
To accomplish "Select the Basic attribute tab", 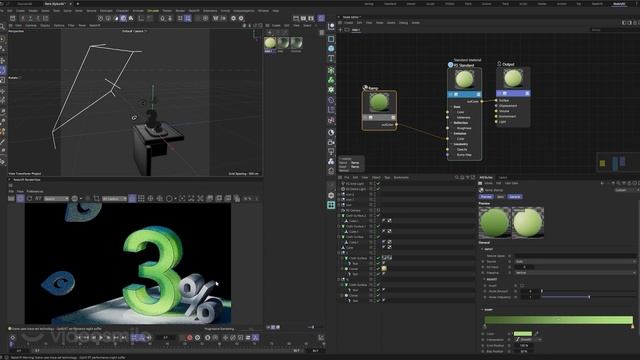I will point(500,197).
